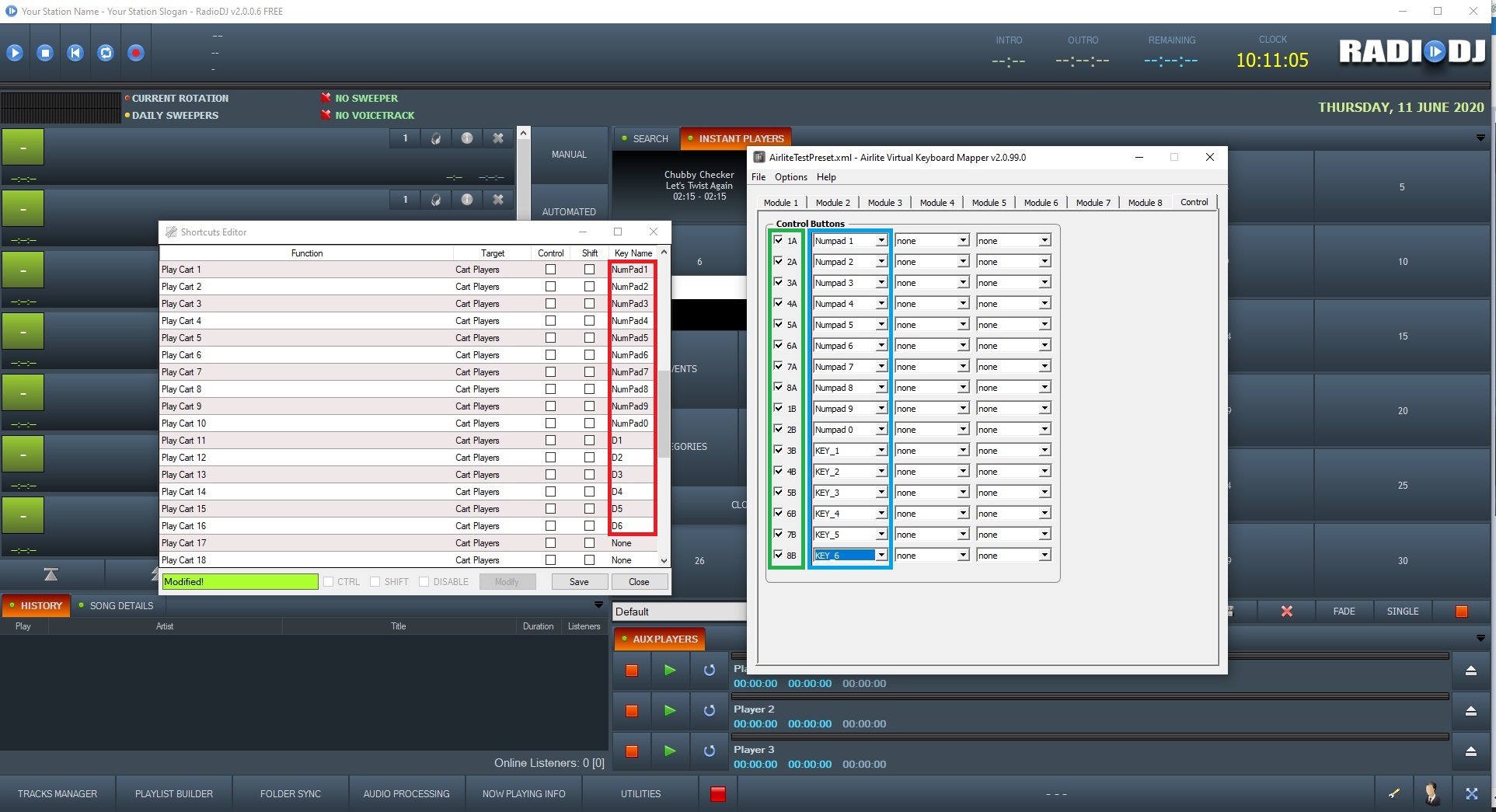Eject the Player 2 aux player
This screenshot has height=812, width=1496.
(x=1470, y=710)
